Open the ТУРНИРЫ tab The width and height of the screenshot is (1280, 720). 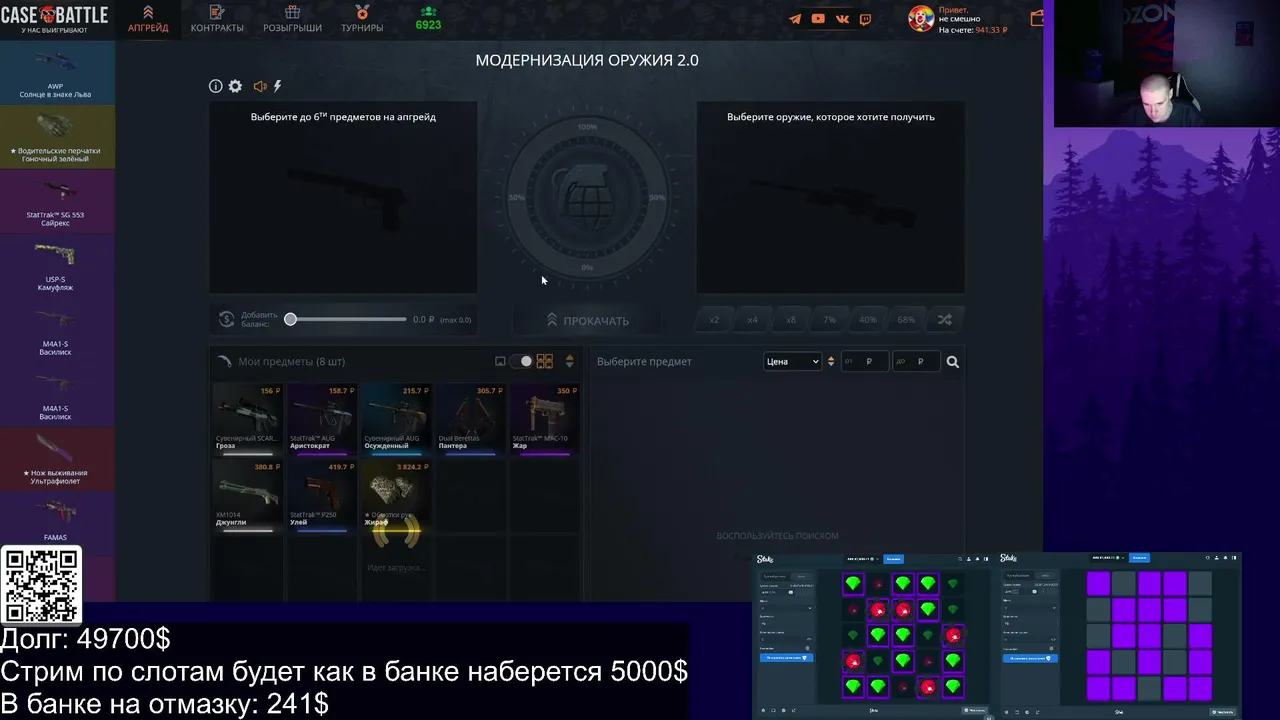362,19
